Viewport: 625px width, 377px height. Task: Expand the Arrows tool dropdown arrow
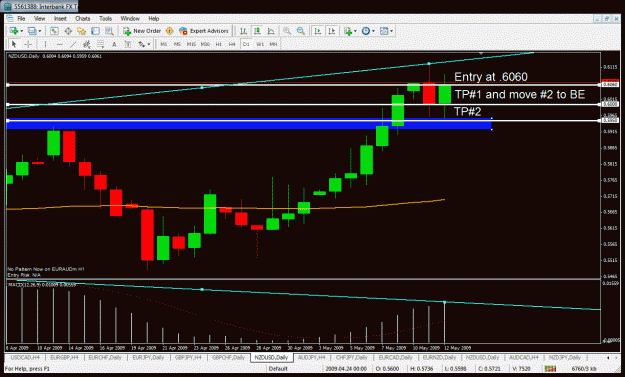coord(149,44)
